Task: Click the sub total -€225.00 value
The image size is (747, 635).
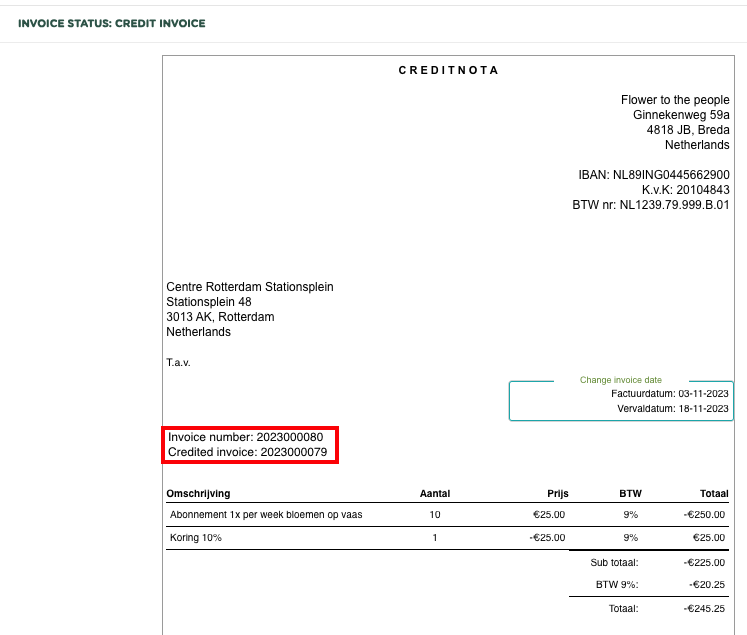Action: coord(704,563)
